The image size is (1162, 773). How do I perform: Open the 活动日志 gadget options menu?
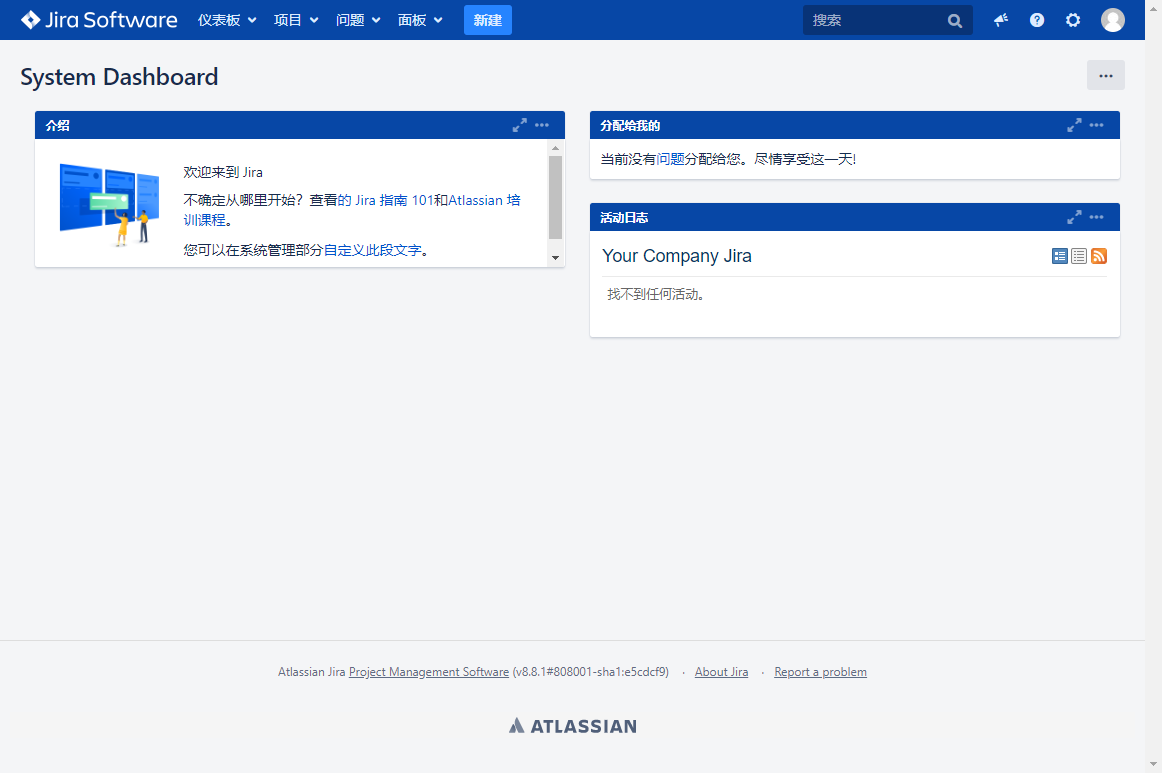(x=1096, y=217)
